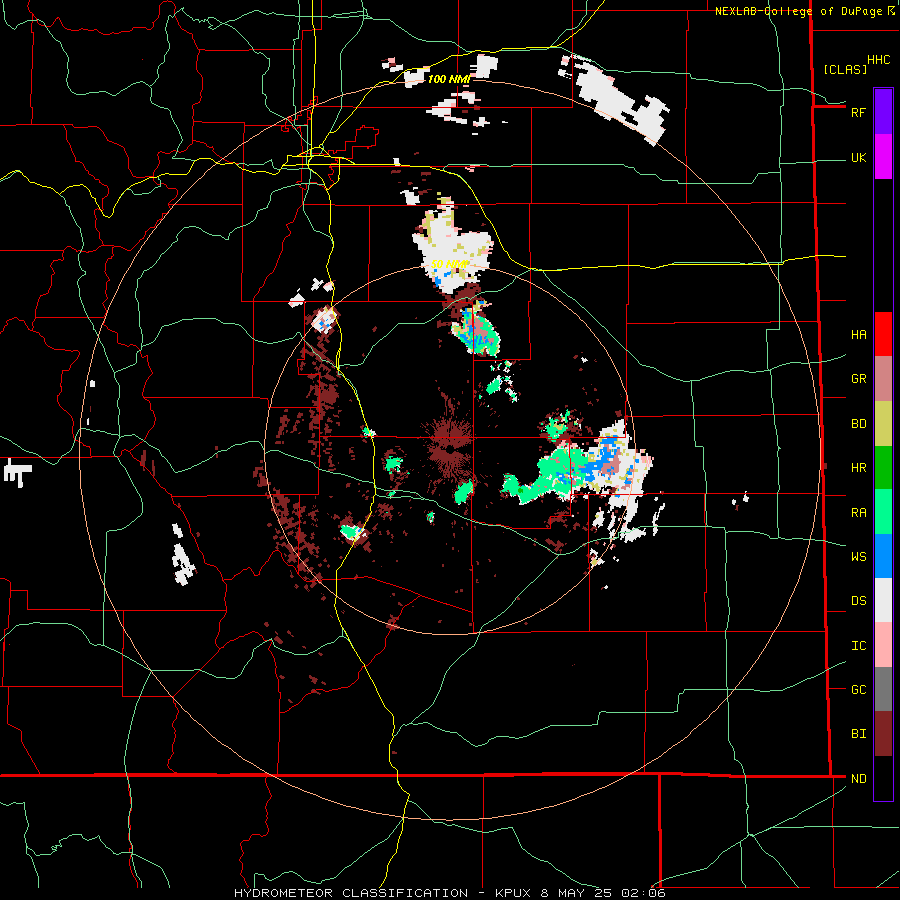The height and width of the screenshot is (900, 900).
Task: Select the light pink IC legend swatch
Action: (883, 645)
